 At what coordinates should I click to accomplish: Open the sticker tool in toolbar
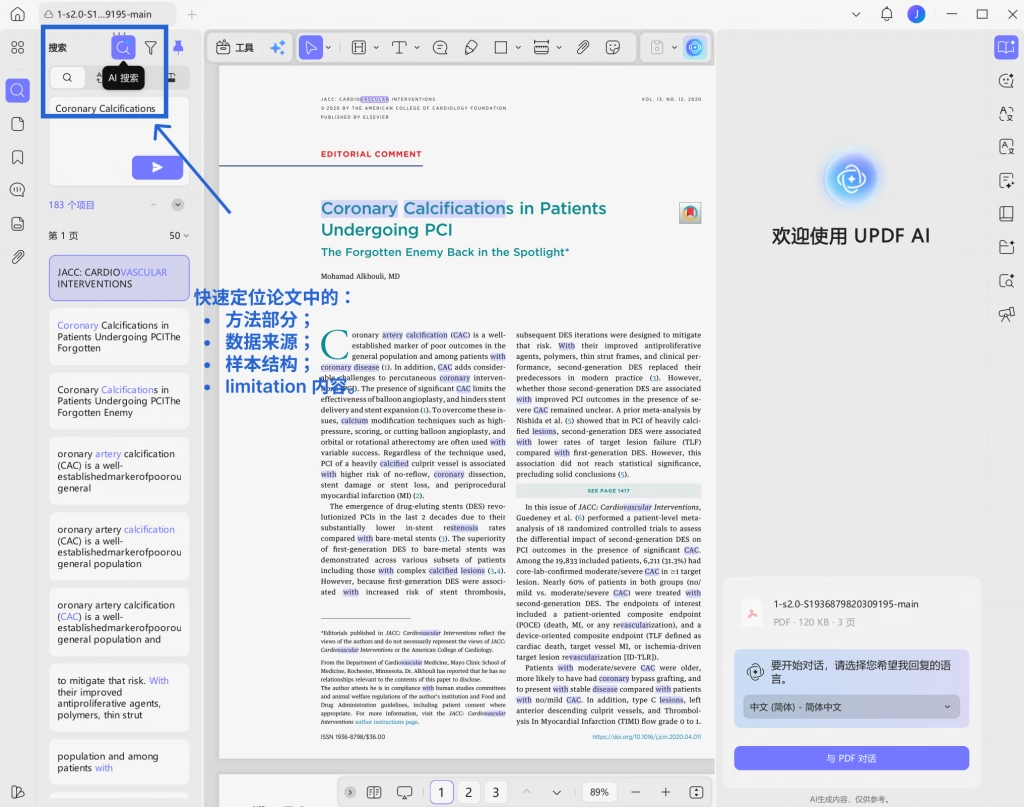pyautogui.click(x=613, y=47)
